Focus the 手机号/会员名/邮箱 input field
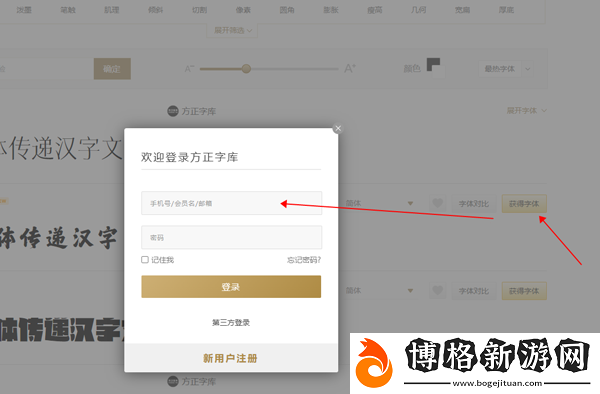 point(232,203)
